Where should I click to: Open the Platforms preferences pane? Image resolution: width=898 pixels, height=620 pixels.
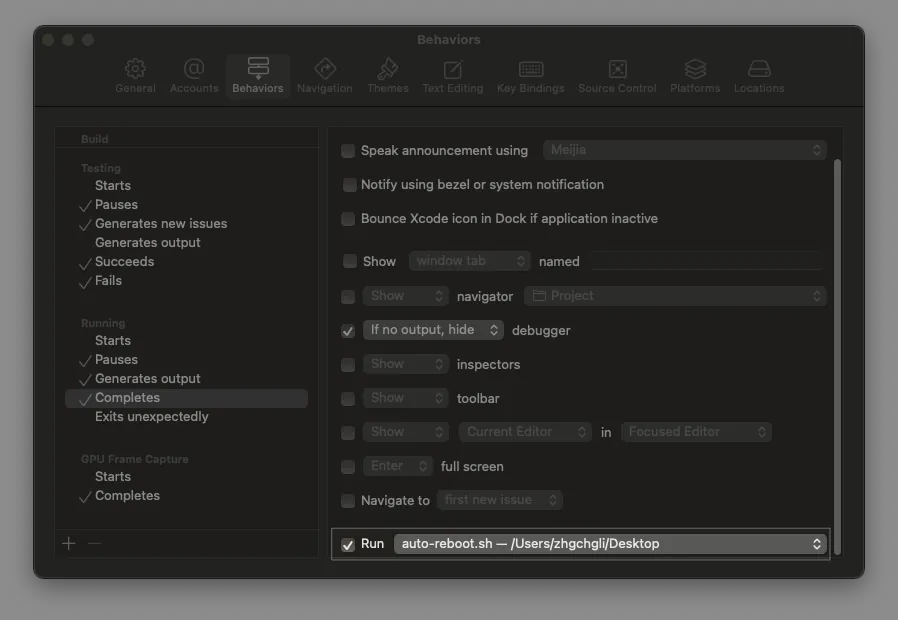click(x=695, y=76)
